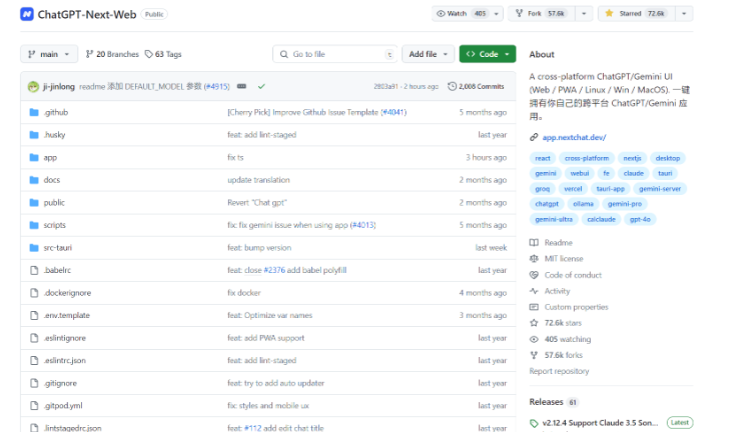This screenshot has height=432, width=751.
Task: Click the Activity pulse icon
Action: (534, 291)
